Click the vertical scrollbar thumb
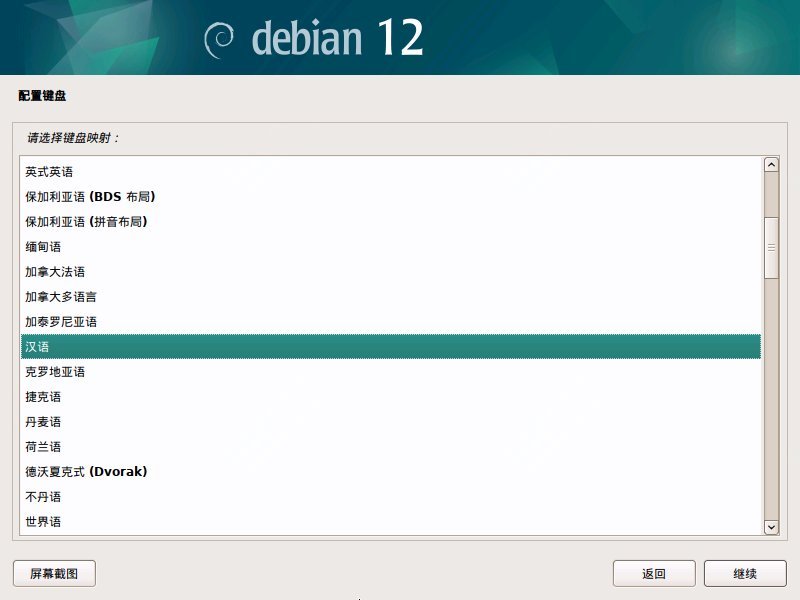 [771, 247]
